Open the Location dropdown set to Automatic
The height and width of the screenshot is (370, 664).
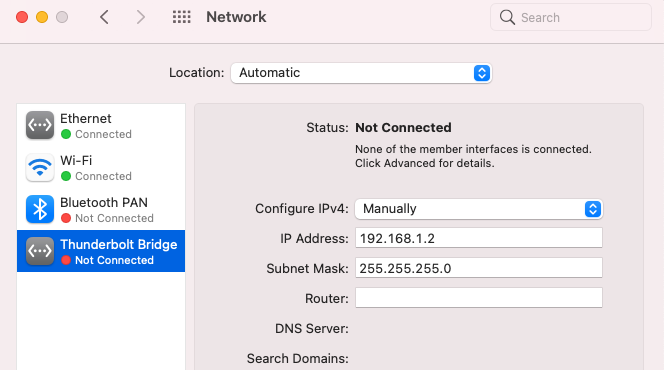coord(361,73)
